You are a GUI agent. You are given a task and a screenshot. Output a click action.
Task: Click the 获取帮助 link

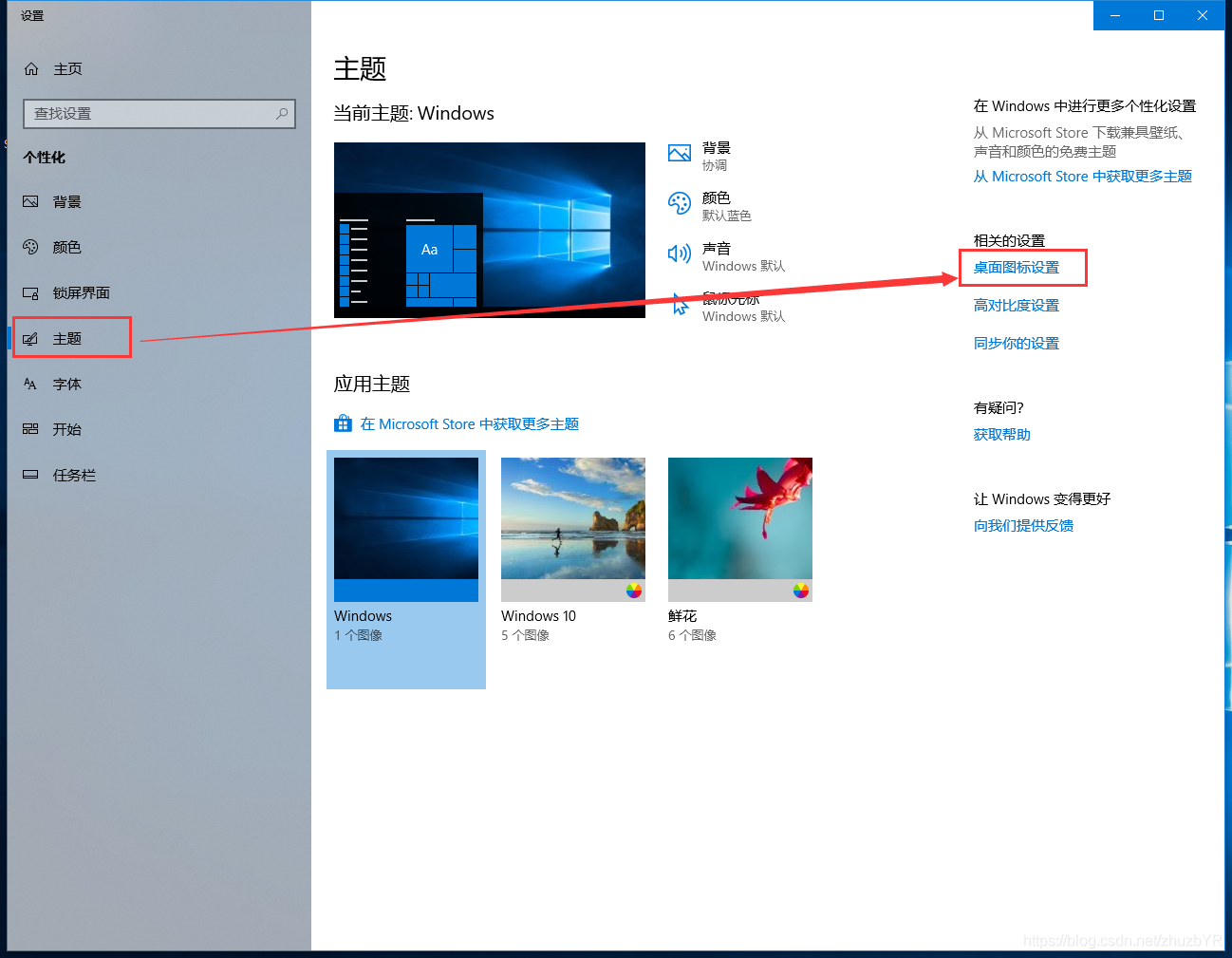[x=1002, y=435]
